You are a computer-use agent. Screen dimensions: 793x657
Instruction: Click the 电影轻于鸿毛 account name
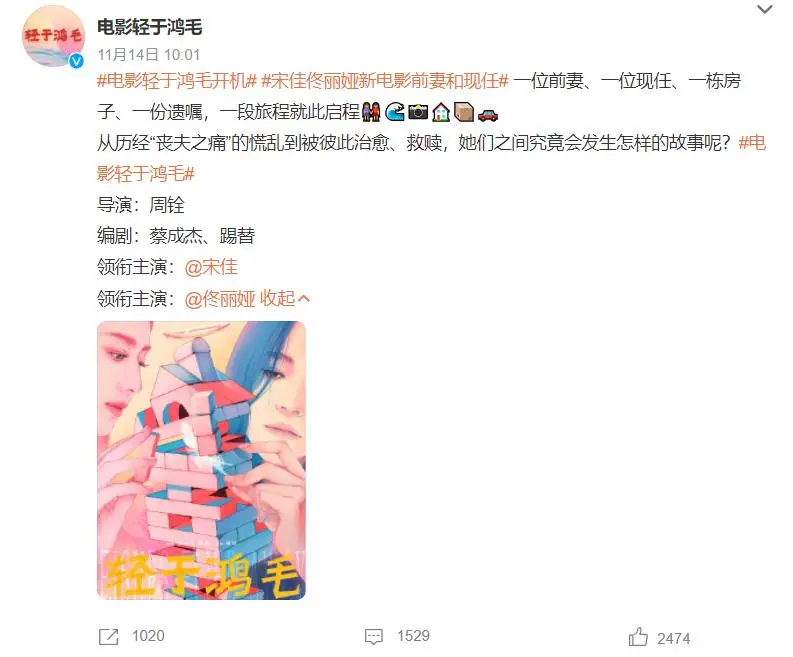(150, 27)
